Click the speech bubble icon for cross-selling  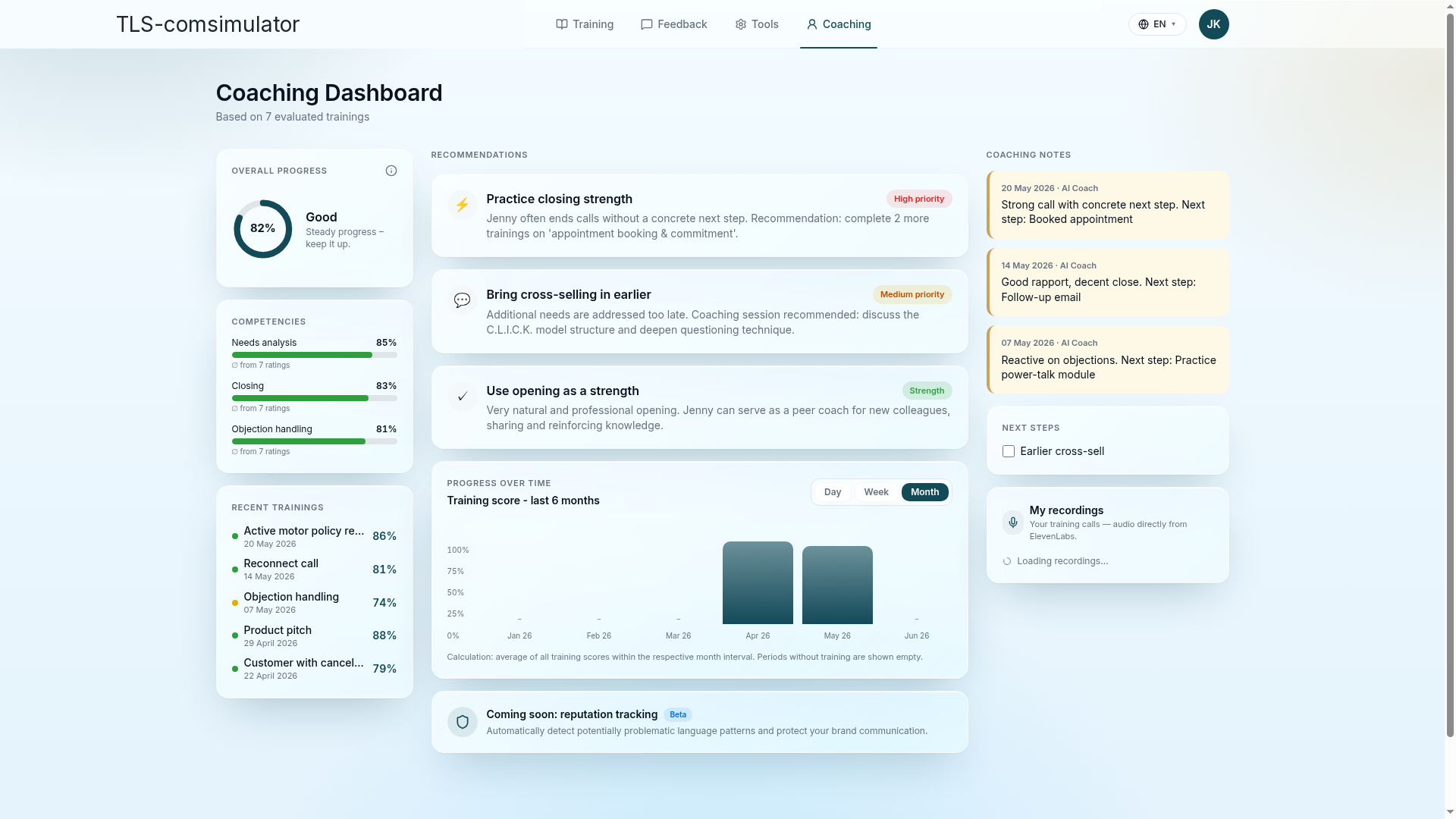[x=462, y=300]
